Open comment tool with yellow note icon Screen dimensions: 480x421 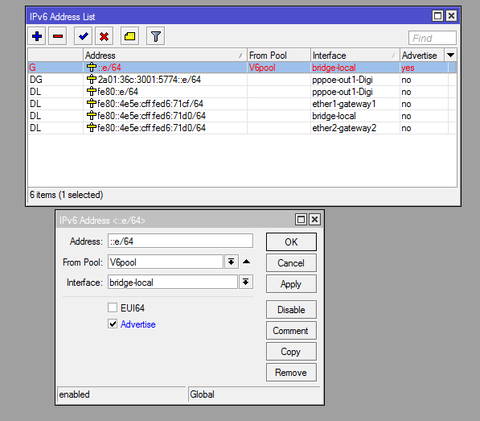pyautogui.click(x=129, y=36)
